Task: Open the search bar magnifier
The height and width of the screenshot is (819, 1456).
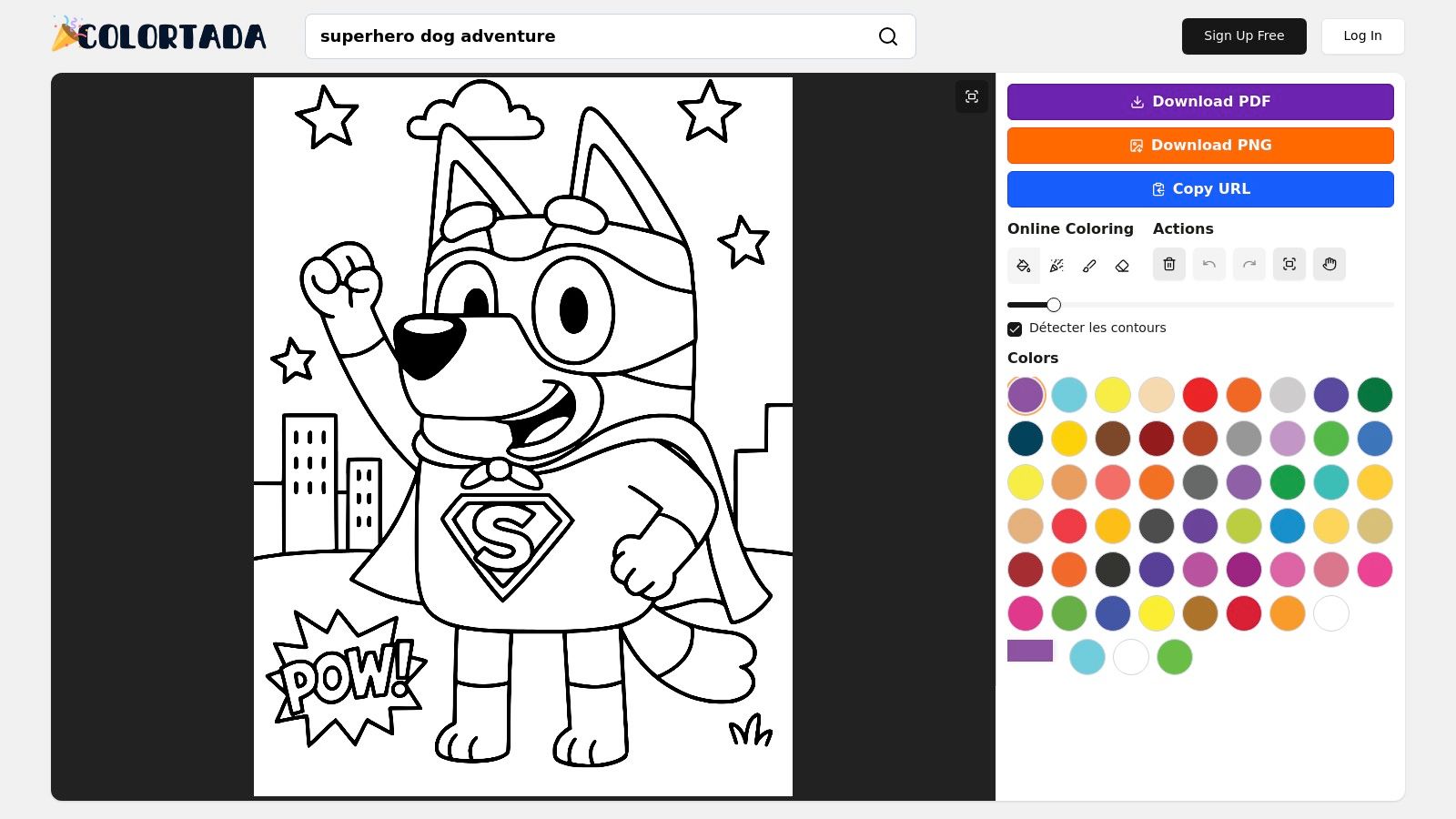Action: (x=887, y=36)
